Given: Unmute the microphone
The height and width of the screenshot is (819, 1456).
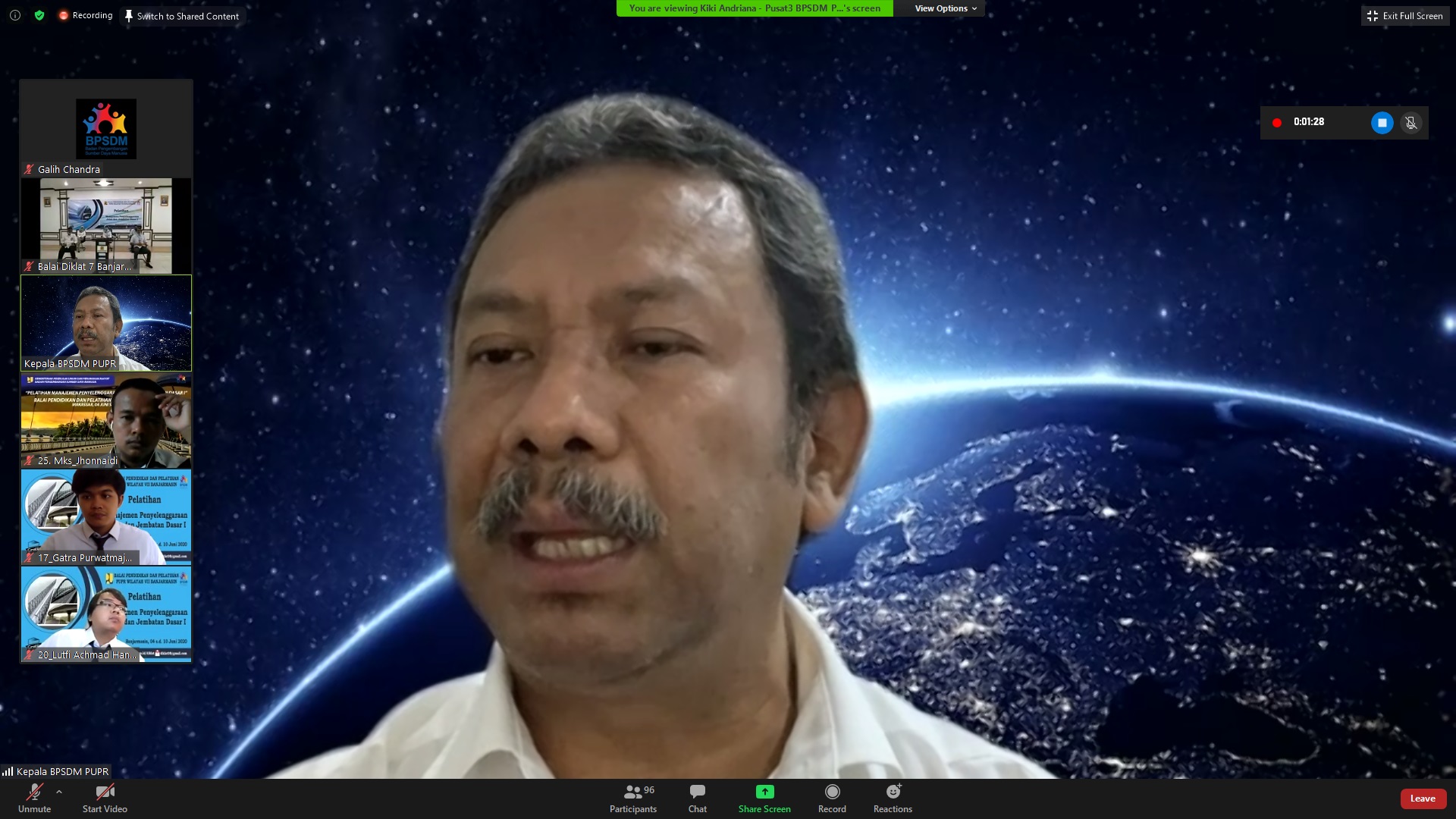Looking at the screenshot, I should [x=34, y=798].
